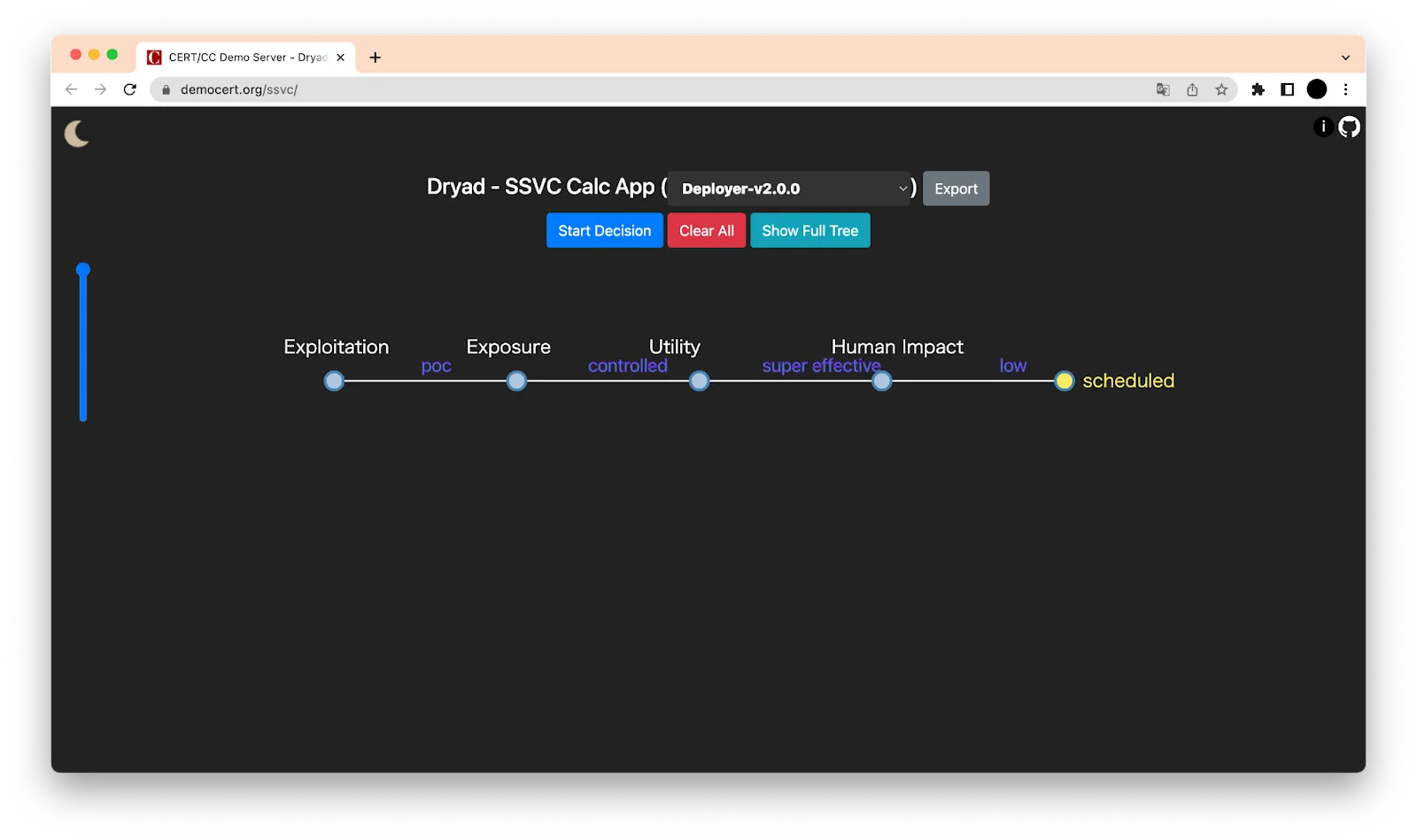The image size is (1417, 840).
Task: Open the extensions puzzle icon
Action: [1258, 89]
